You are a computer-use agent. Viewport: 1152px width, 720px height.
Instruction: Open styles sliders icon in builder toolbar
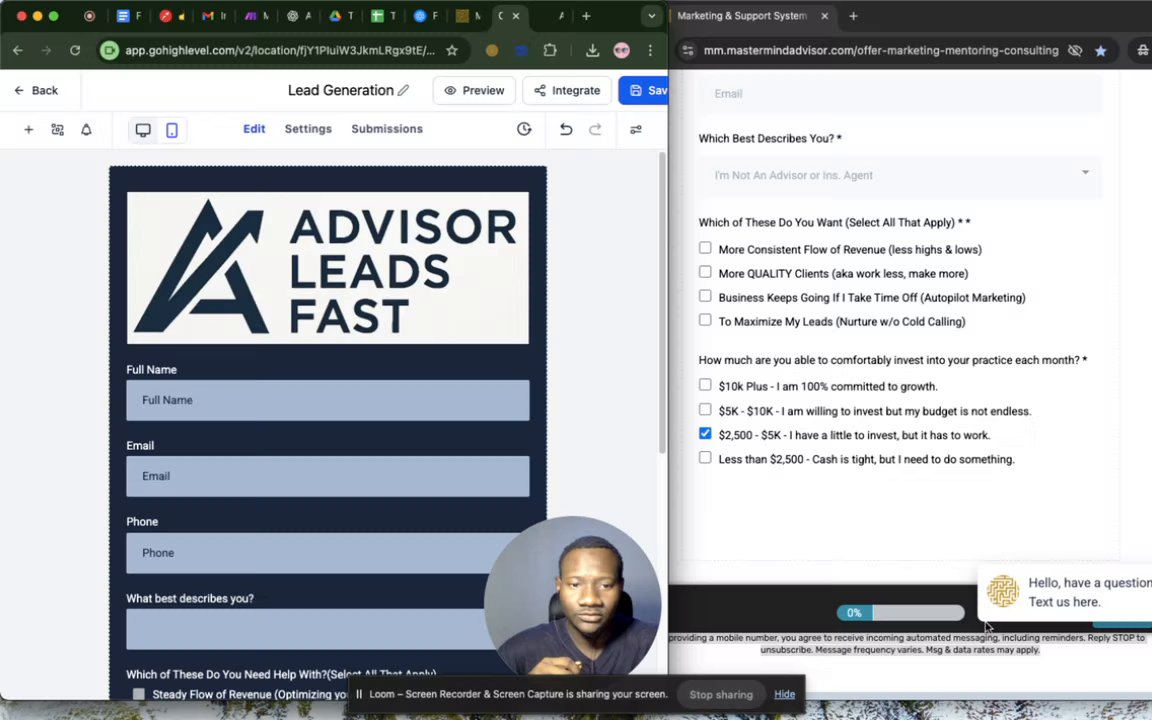(x=636, y=129)
